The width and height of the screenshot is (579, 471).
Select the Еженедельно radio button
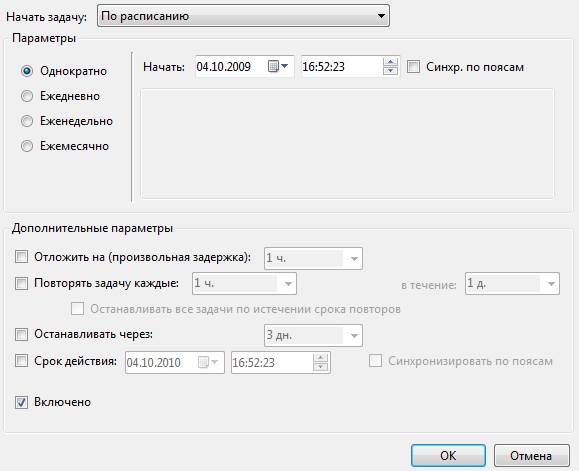tap(27, 121)
